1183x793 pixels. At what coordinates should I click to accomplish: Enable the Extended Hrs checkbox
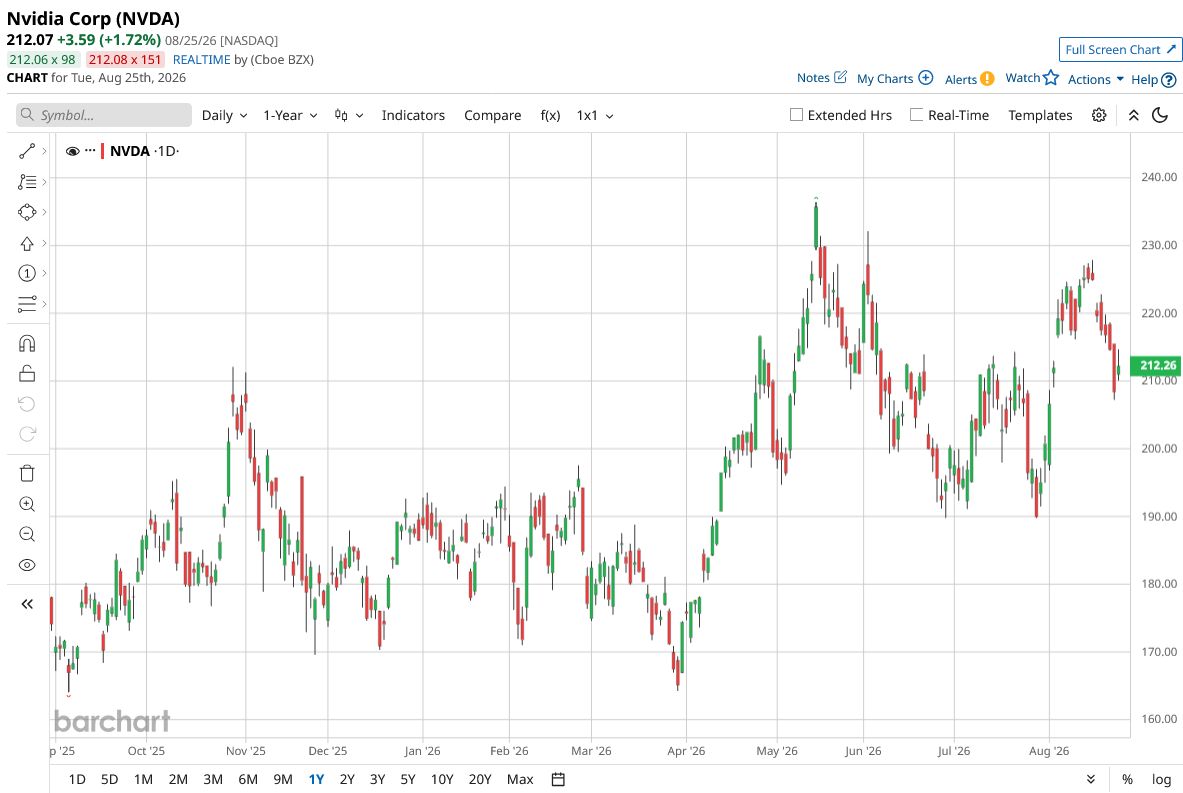[796, 115]
